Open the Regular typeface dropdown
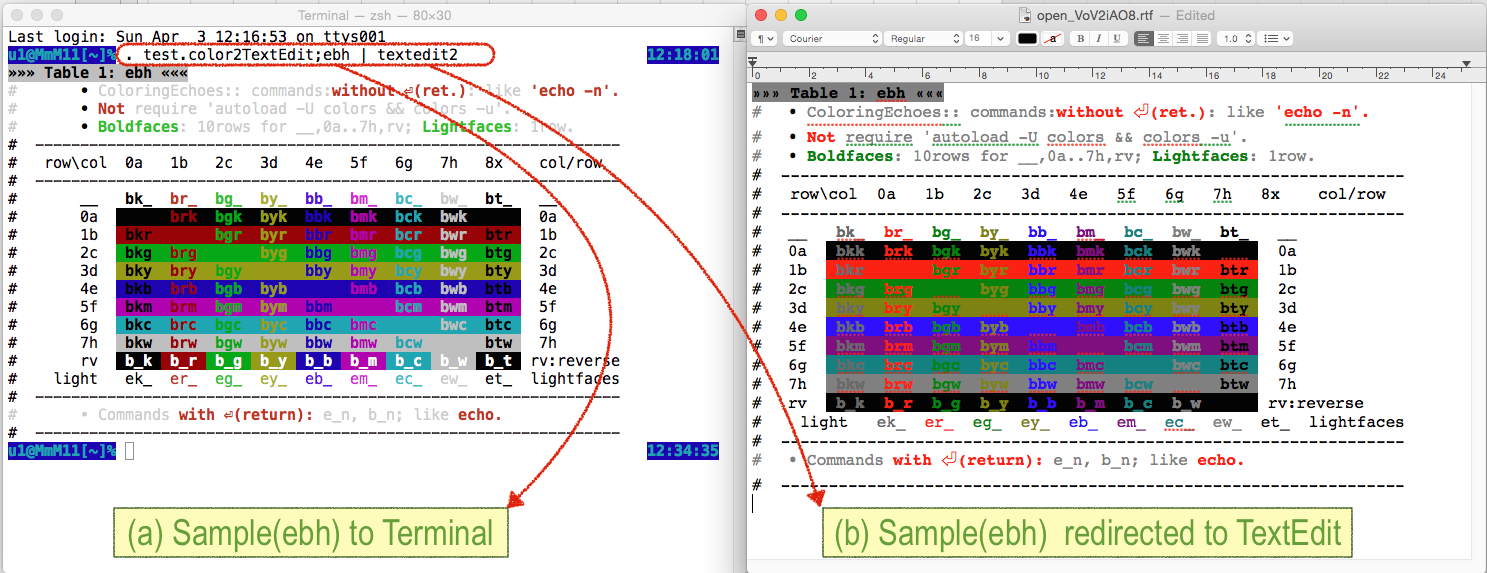 pos(923,39)
